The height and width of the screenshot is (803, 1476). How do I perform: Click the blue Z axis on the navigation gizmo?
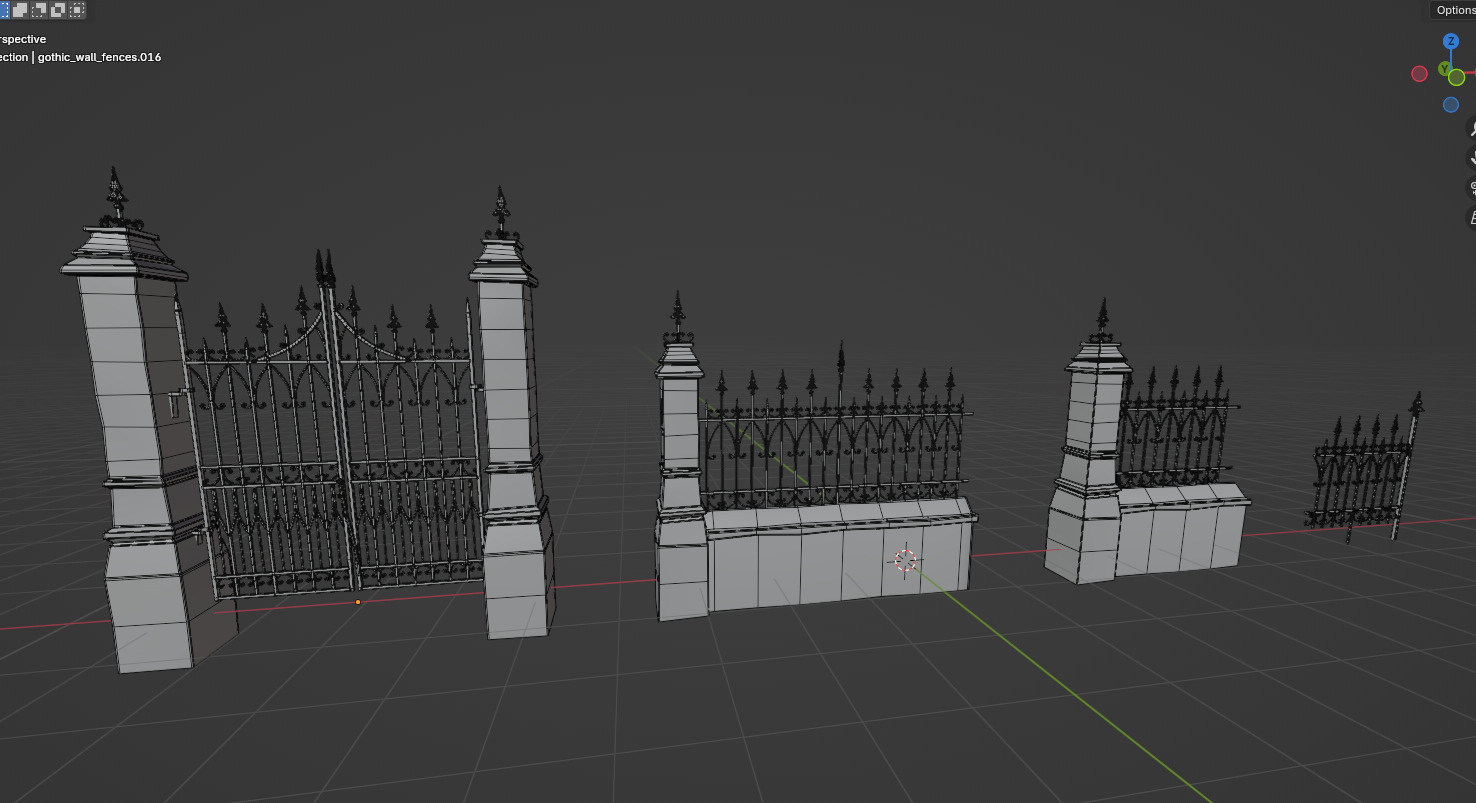click(x=1450, y=41)
